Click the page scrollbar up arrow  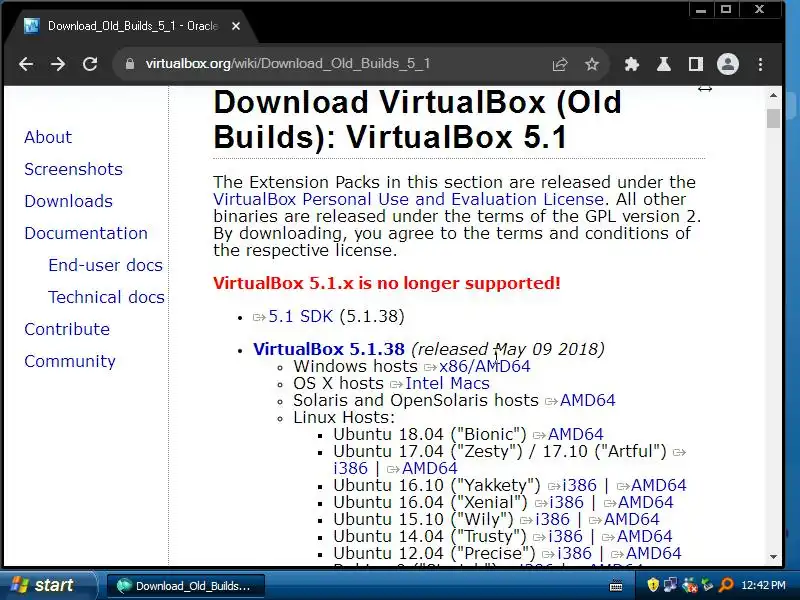point(773,95)
